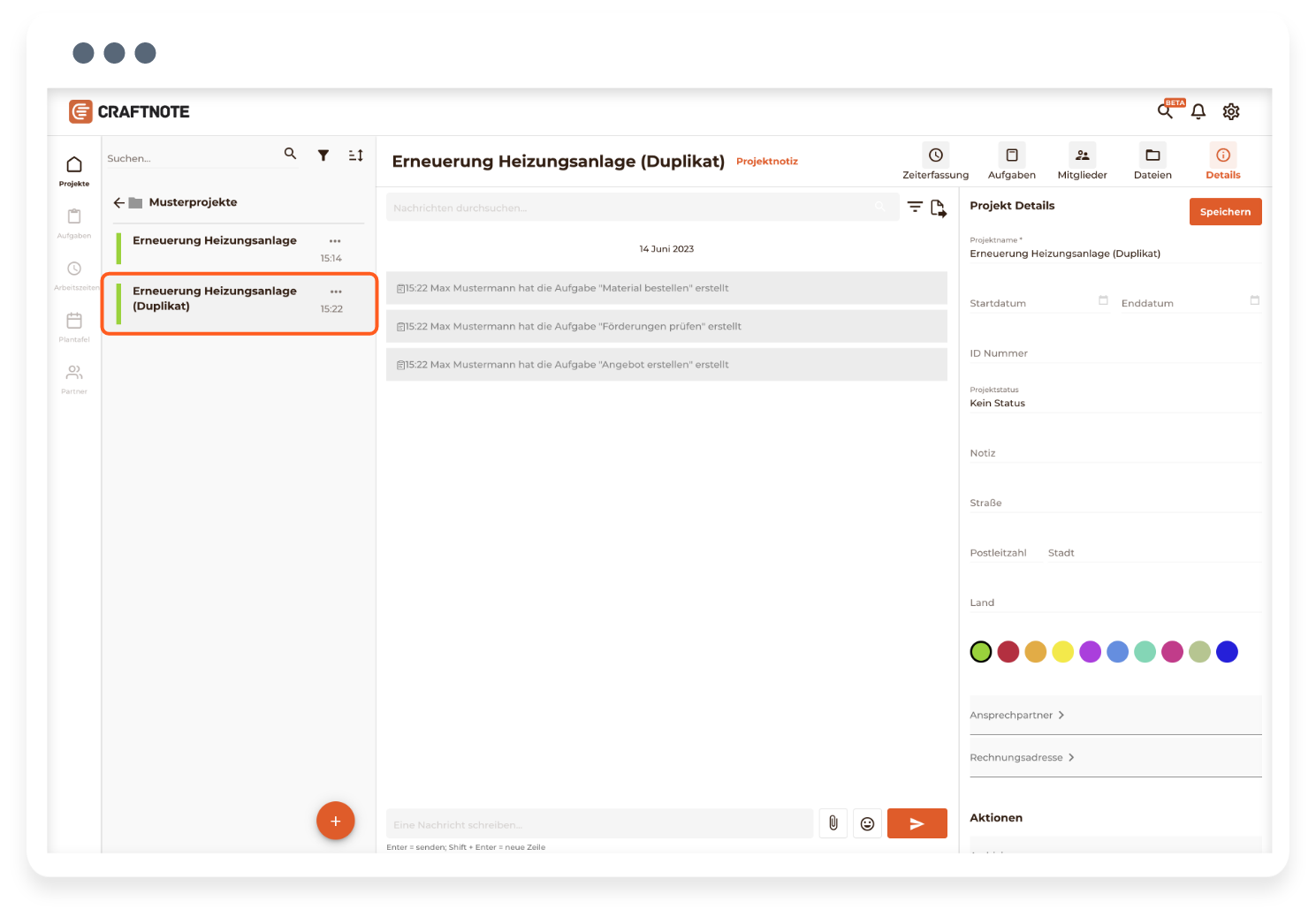Open the project filter funnel icon

(x=323, y=155)
